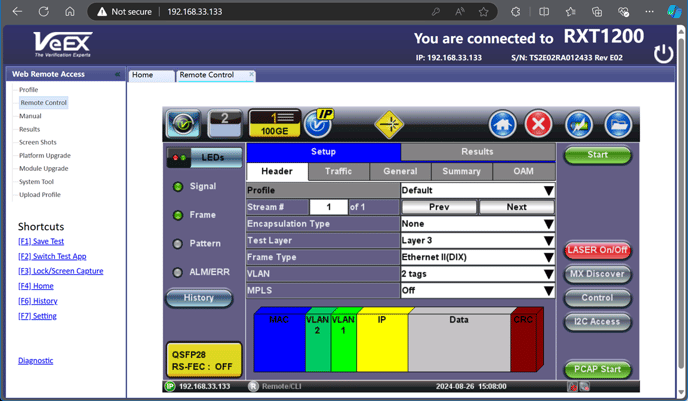Click the green Start button
The height and width of the screenshot is (401, 688).
[597, 155]
